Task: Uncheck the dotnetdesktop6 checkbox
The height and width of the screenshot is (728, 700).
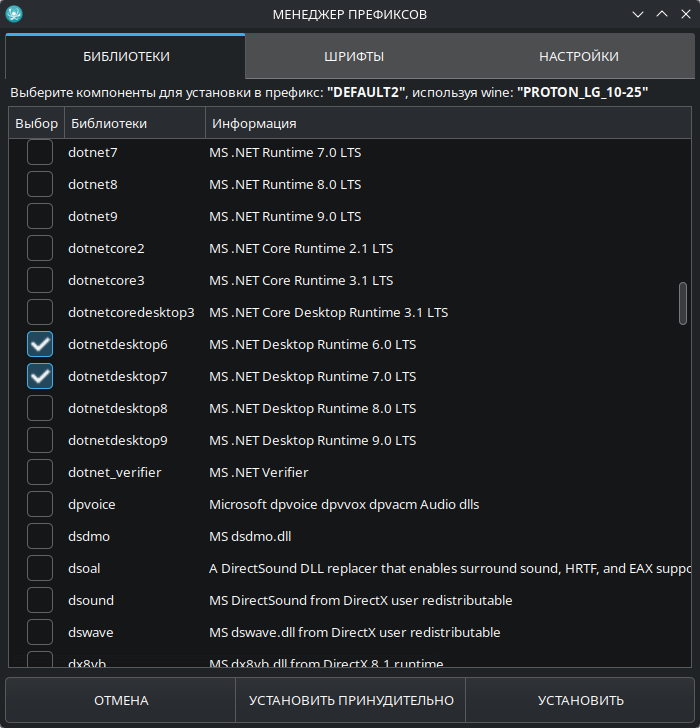Action: tap(40, 344)
